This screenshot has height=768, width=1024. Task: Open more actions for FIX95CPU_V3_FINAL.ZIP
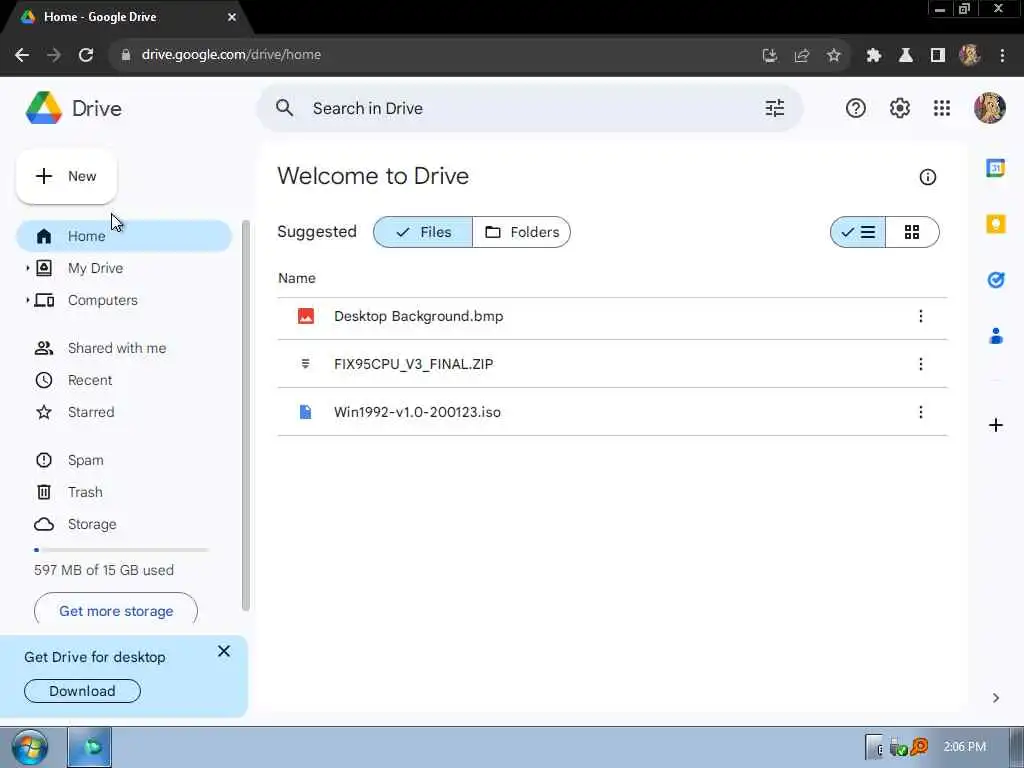coord(920,364)
